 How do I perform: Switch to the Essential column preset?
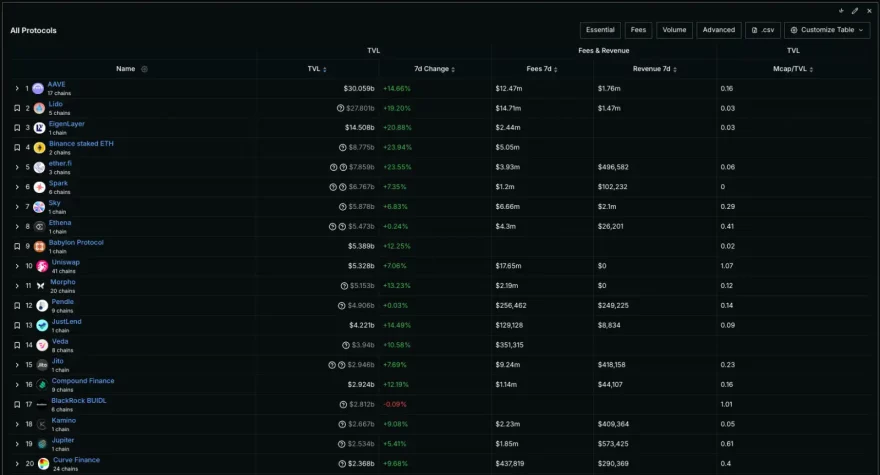[x=600, y=30]
